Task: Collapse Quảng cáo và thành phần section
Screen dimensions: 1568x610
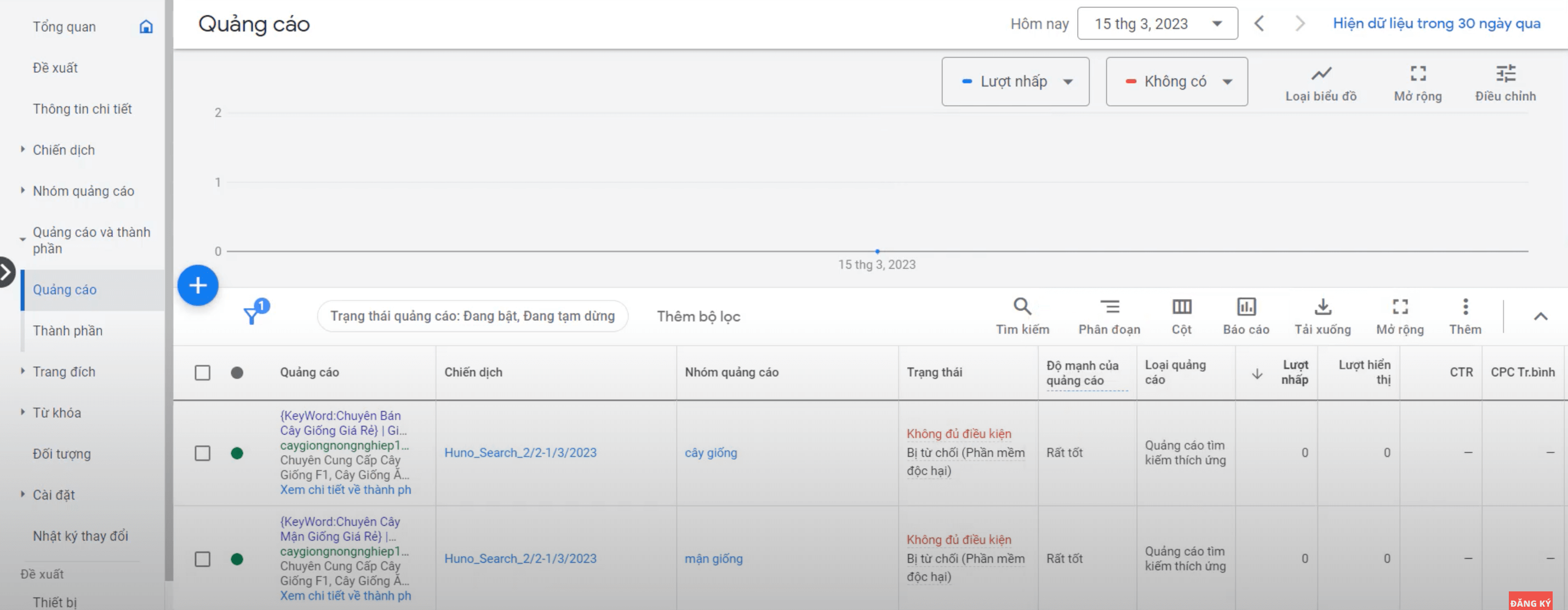Action: [x=22, y=240]
